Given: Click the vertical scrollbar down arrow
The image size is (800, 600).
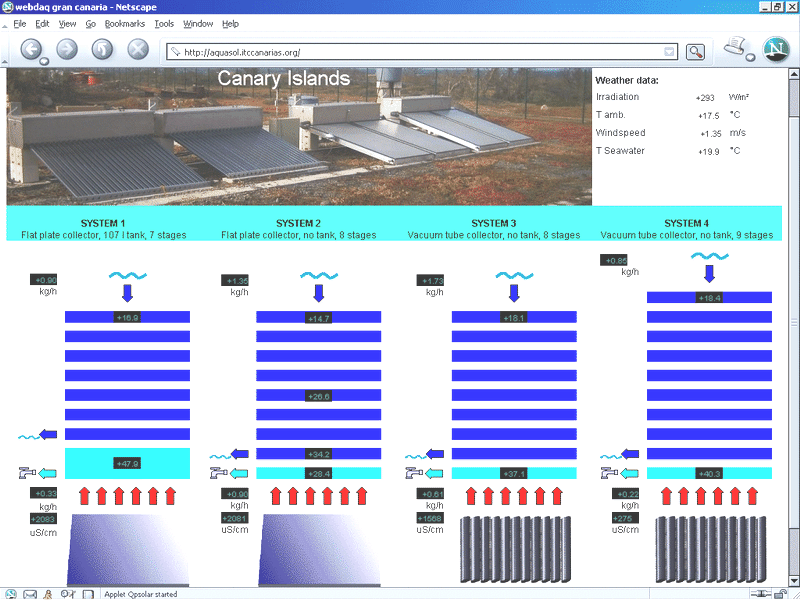Looking at the screenshot, I should point(793,578).
